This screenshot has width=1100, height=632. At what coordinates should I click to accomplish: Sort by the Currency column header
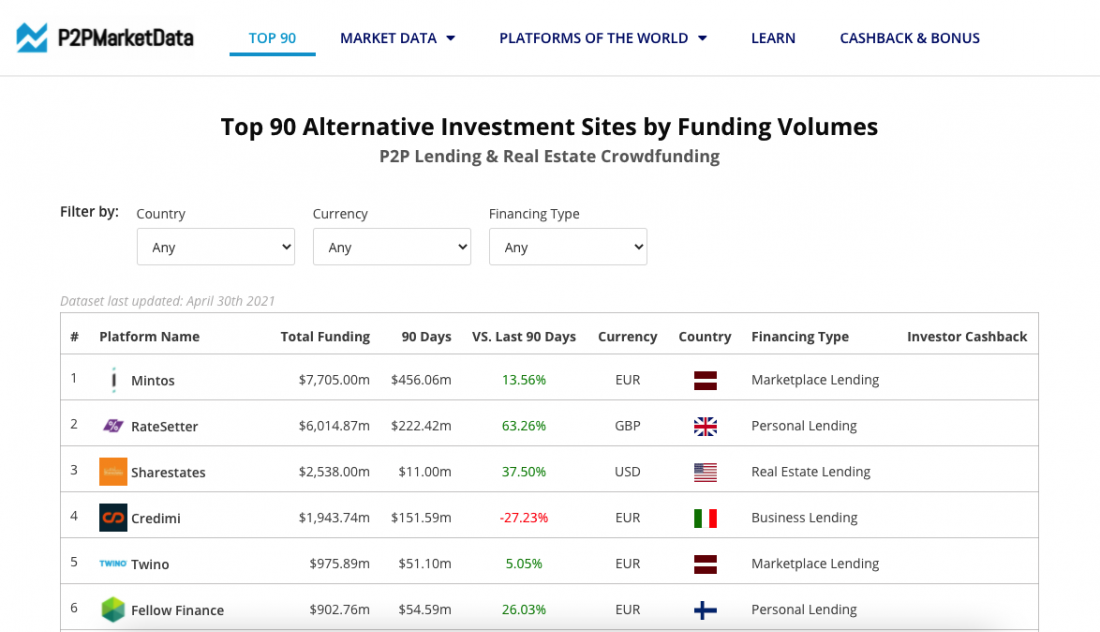pyautogui.click(x=628, y=337)
